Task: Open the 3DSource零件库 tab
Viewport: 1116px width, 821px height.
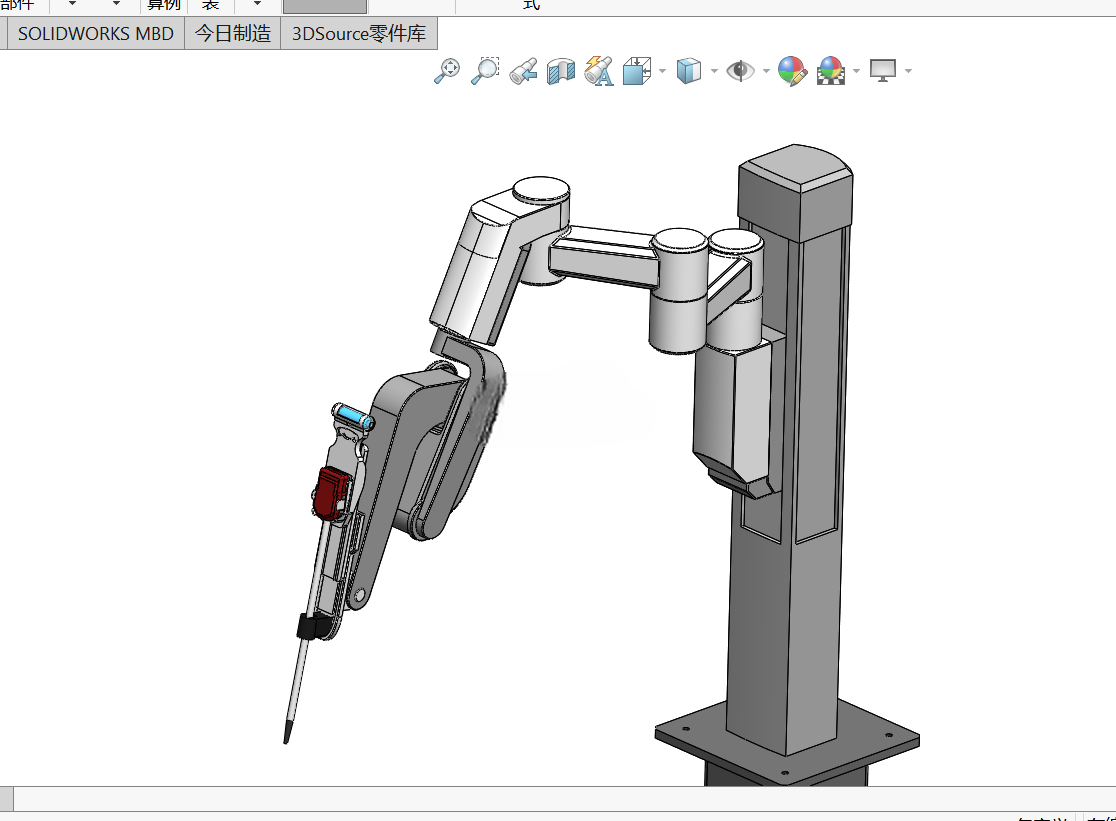Action: tap(359, 33)
